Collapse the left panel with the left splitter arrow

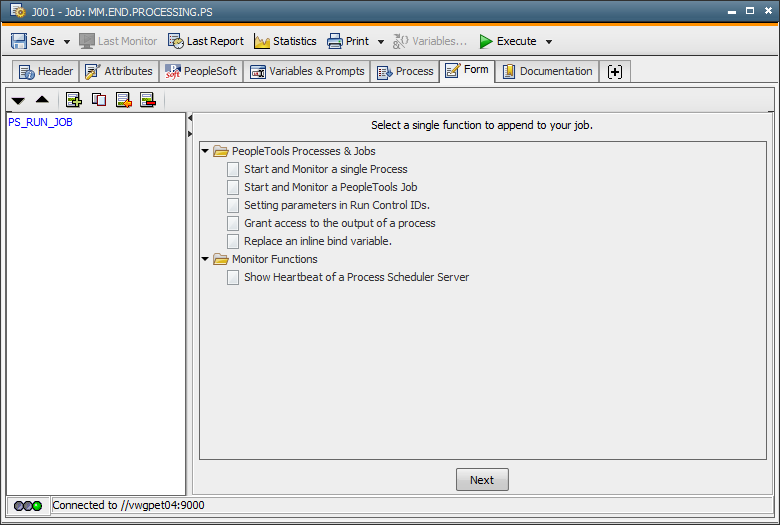[190, 118]
